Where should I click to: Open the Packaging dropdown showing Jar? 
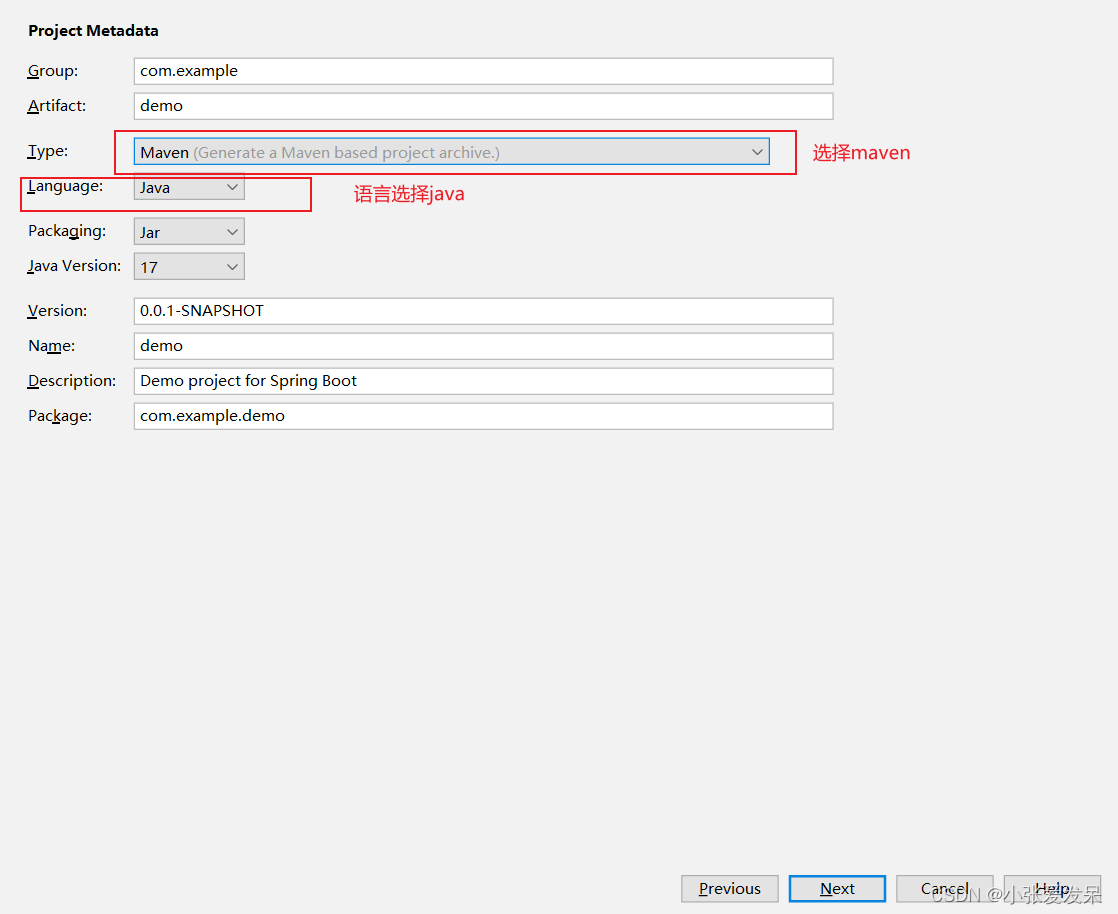click(188, 231)
